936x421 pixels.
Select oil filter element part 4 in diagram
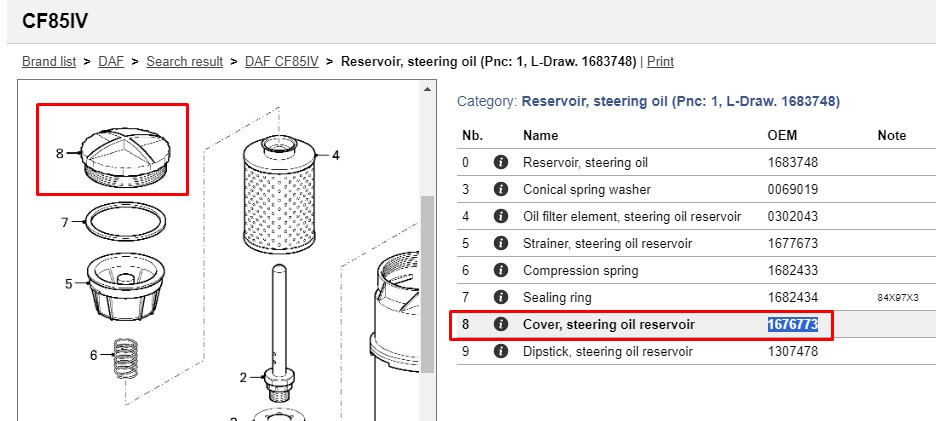pos(279,194)
